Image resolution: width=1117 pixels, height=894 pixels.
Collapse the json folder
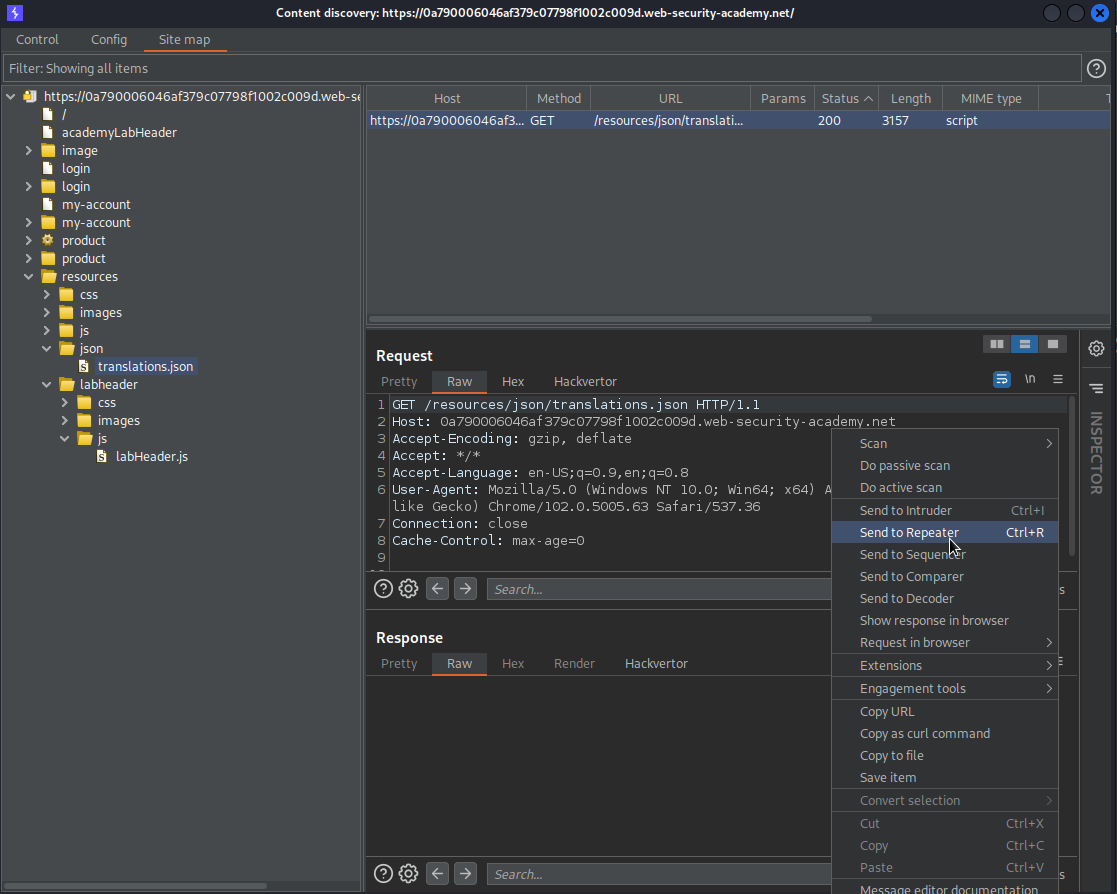pyautogui.click(x=46, y=348)
